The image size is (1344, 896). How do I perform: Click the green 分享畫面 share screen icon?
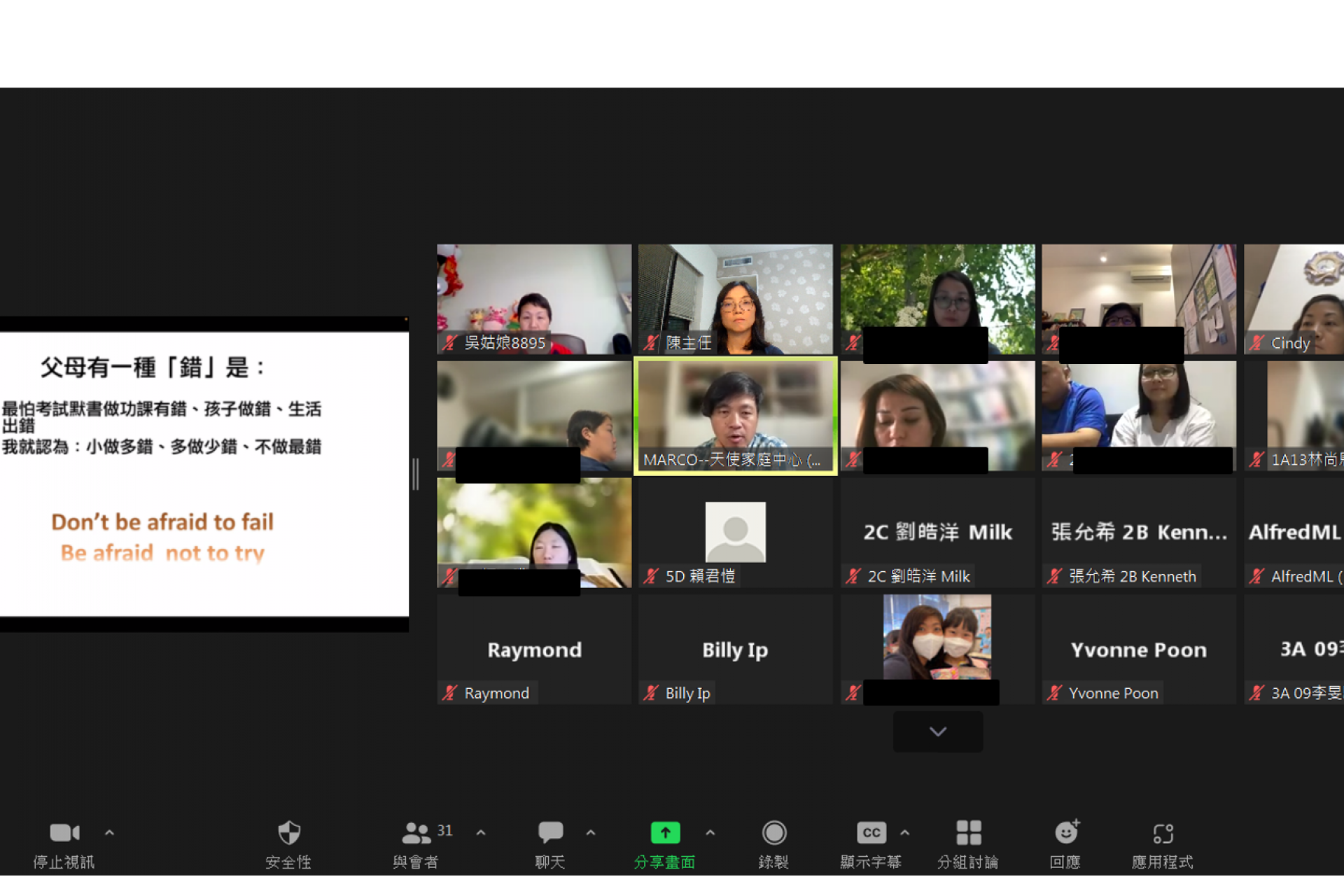click(665, 832)
